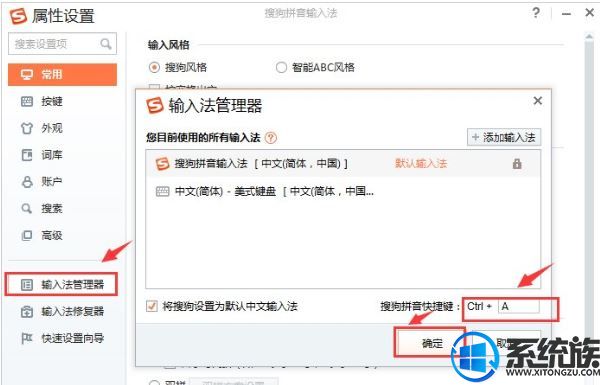Click the keyboard icon beside 按键
This screenshot has width=600, height=385.
coord(27,101)
